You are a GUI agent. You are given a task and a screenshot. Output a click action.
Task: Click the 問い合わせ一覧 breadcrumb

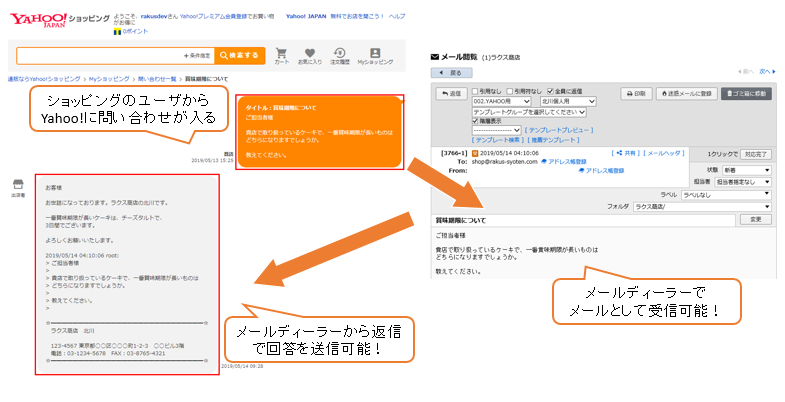click(x=157, y=79)
